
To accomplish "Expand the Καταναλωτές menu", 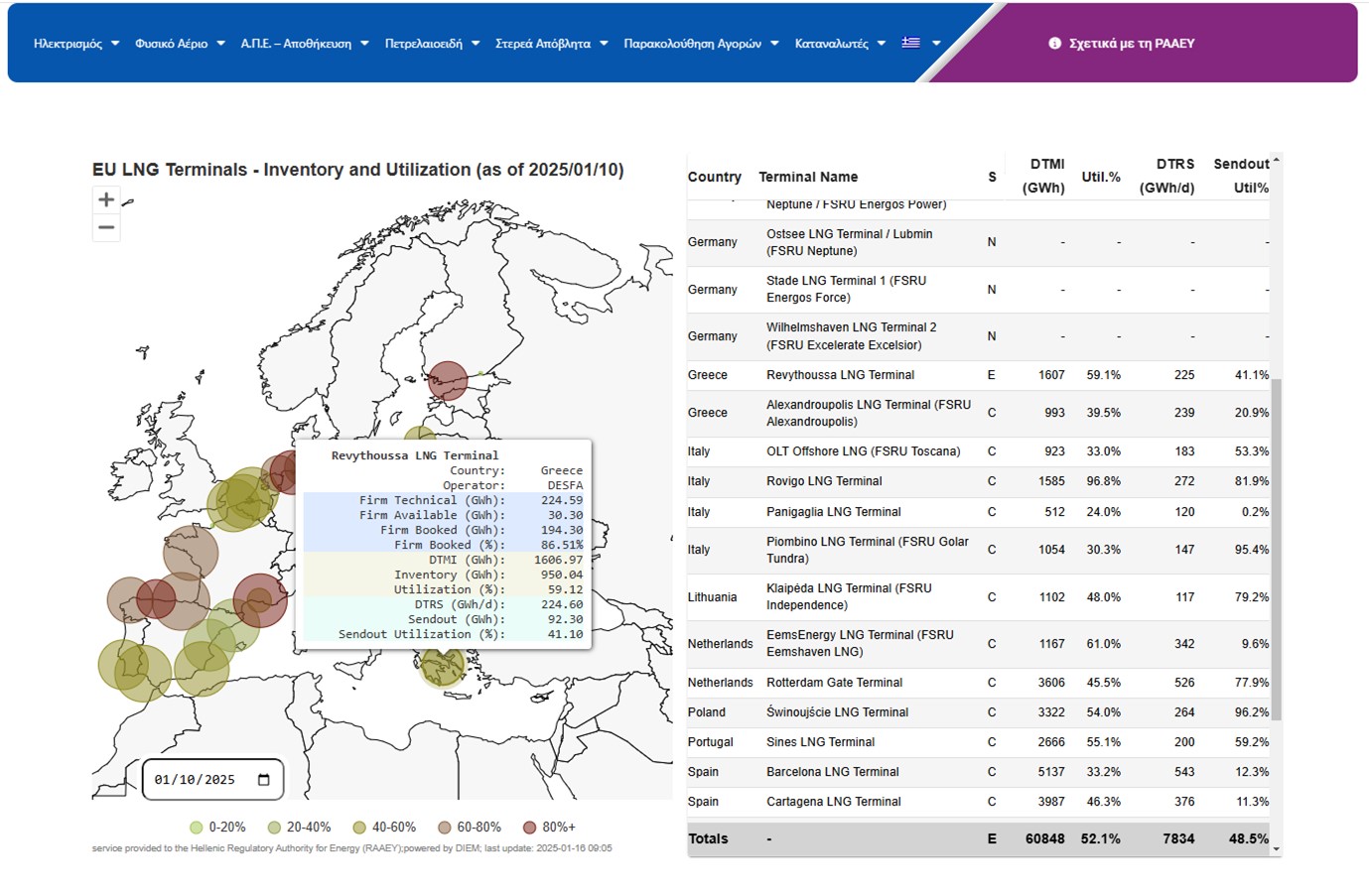I will point(840,44).
